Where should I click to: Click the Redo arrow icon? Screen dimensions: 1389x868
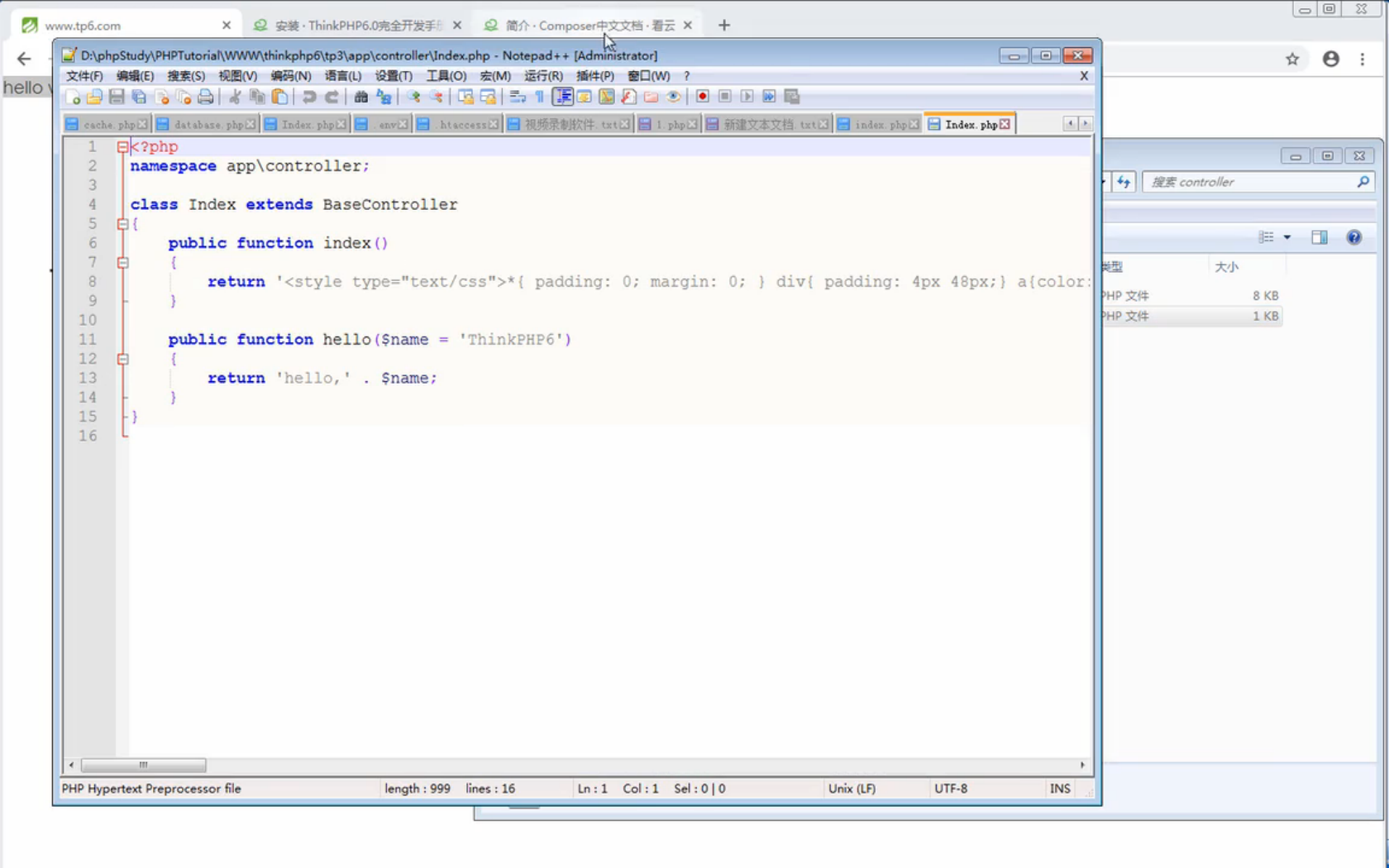pos(331,97)
